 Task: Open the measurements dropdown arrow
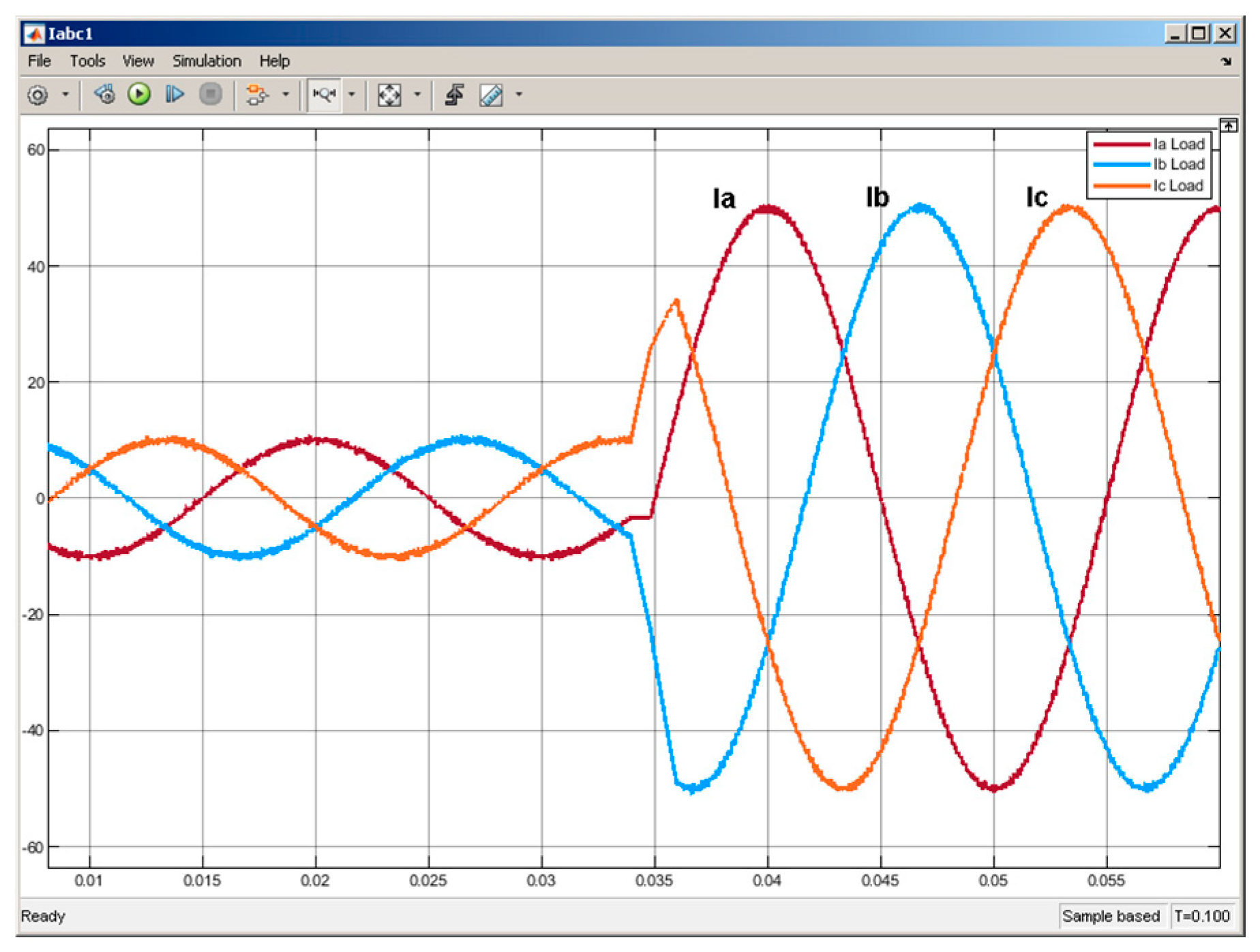coord(519,95)
